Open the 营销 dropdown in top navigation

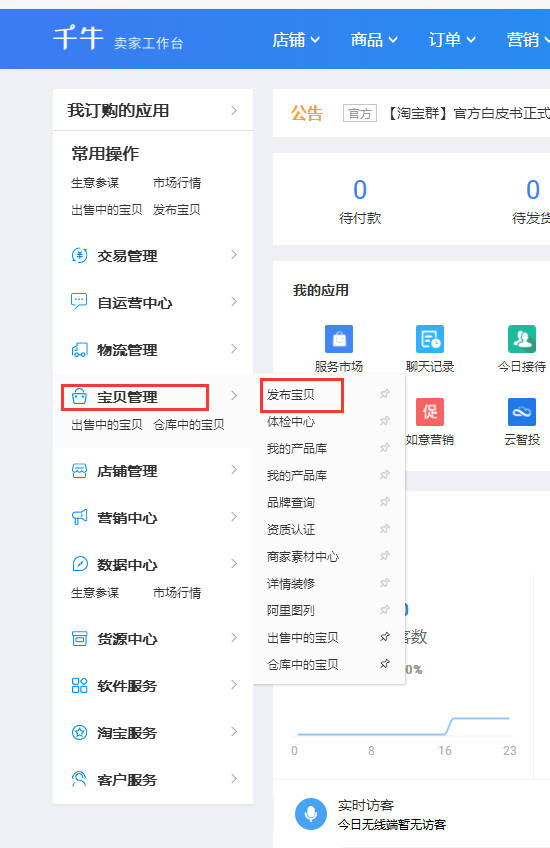coord(528,39)
